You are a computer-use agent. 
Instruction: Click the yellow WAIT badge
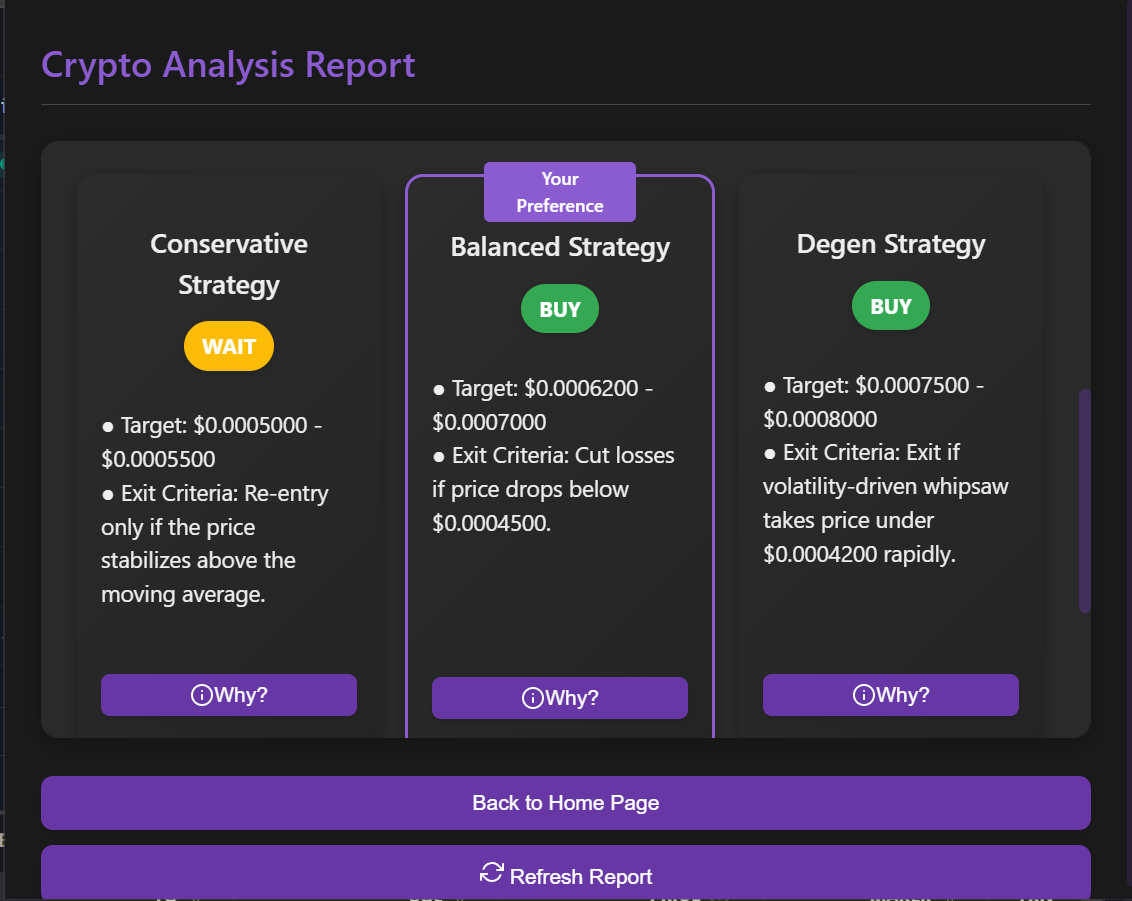pos(229,347)
